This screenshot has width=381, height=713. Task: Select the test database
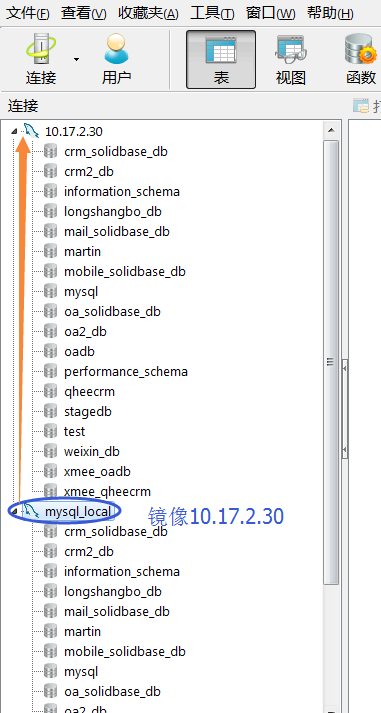point(75,432)
